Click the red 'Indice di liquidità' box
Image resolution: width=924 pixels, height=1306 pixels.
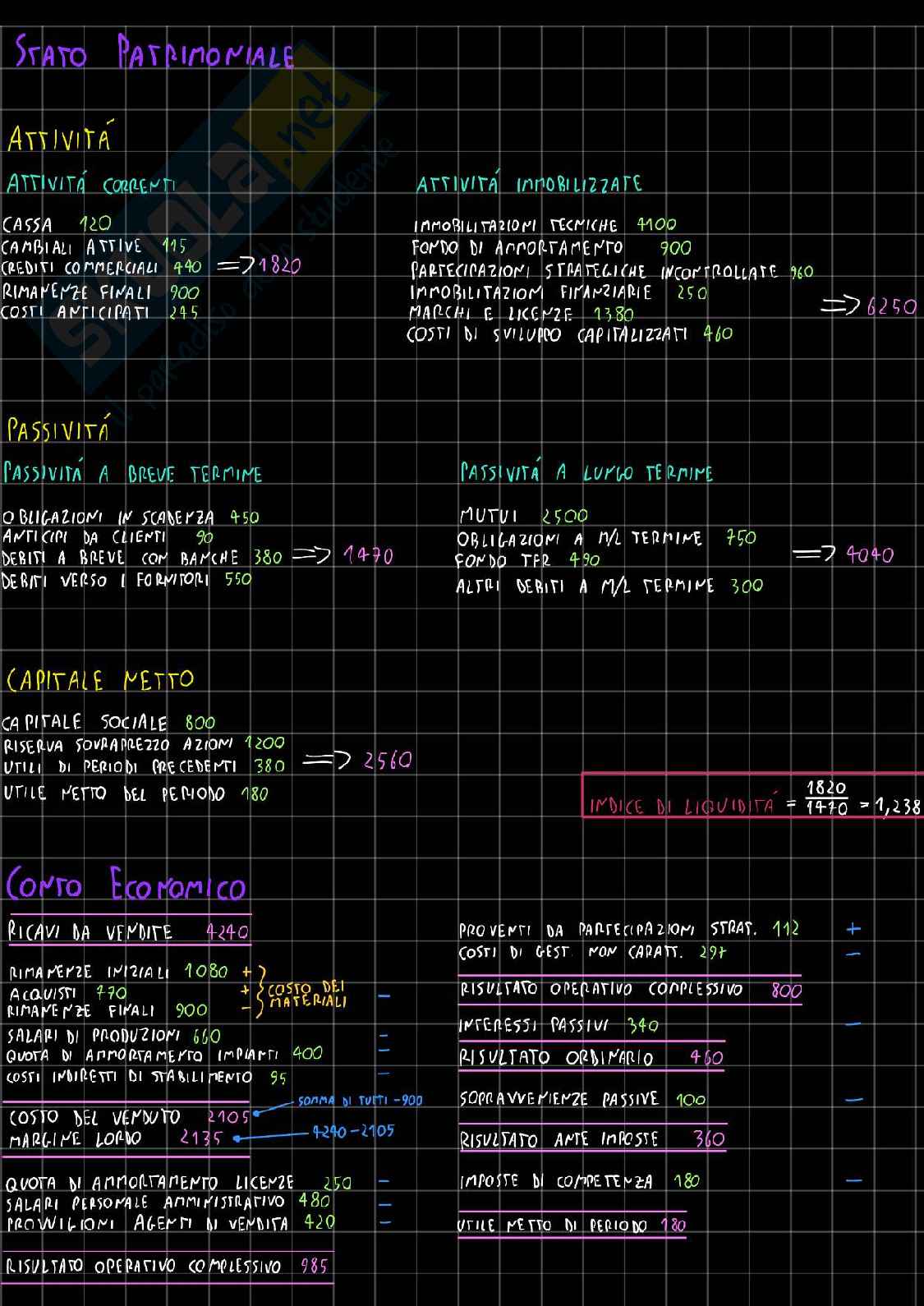(x=752, y=796)
